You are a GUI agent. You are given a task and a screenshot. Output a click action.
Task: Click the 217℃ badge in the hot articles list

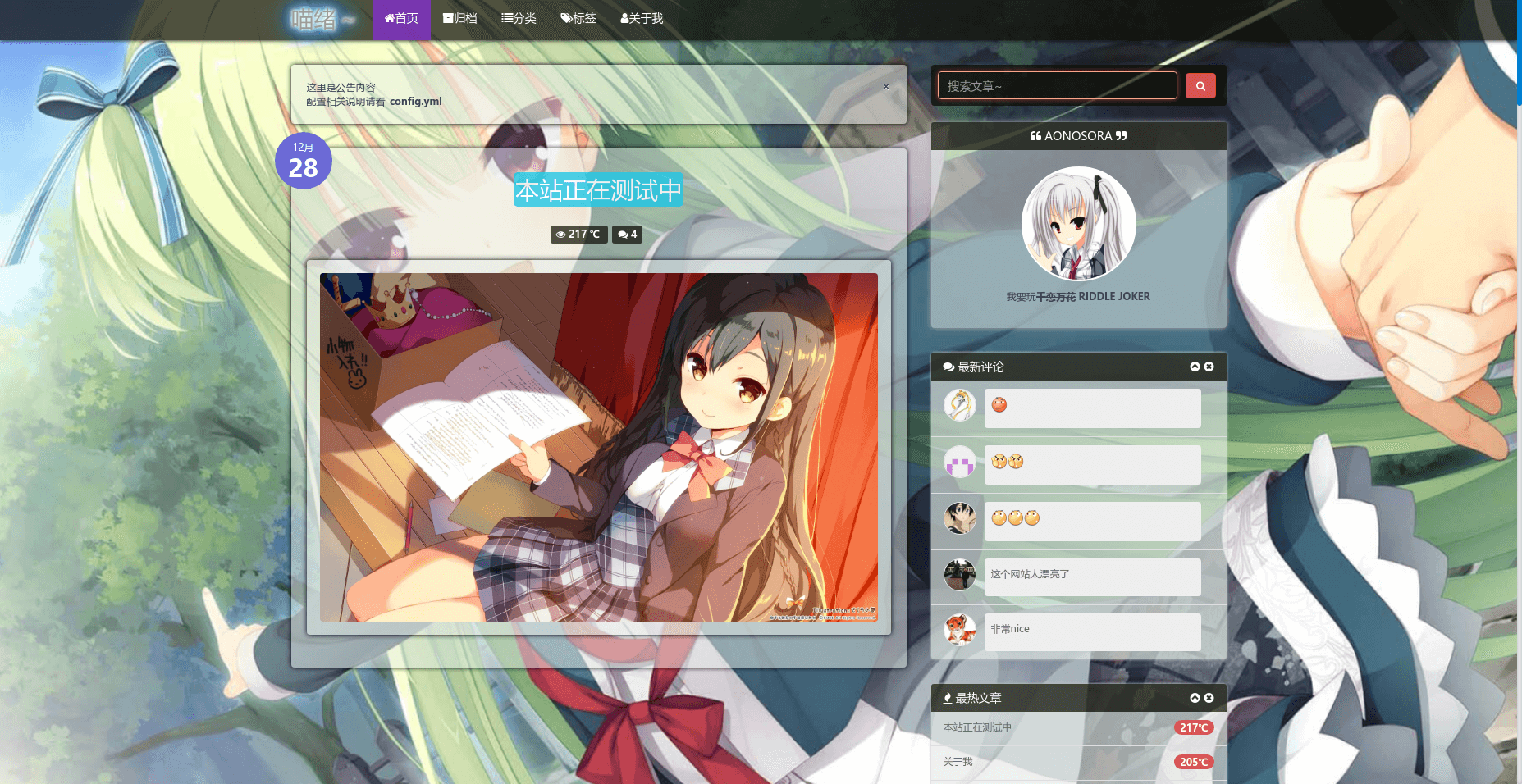point(1194,727)
